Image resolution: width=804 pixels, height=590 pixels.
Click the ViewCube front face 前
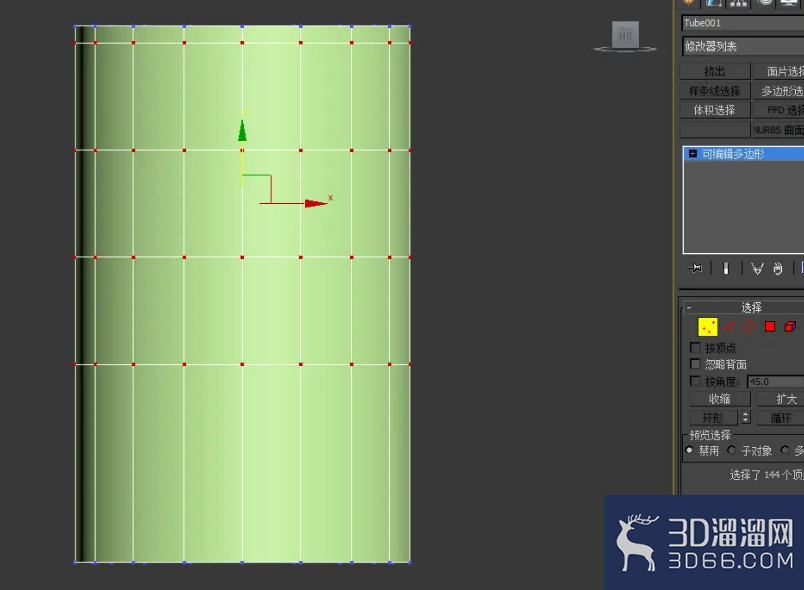(x=625, y=34)
